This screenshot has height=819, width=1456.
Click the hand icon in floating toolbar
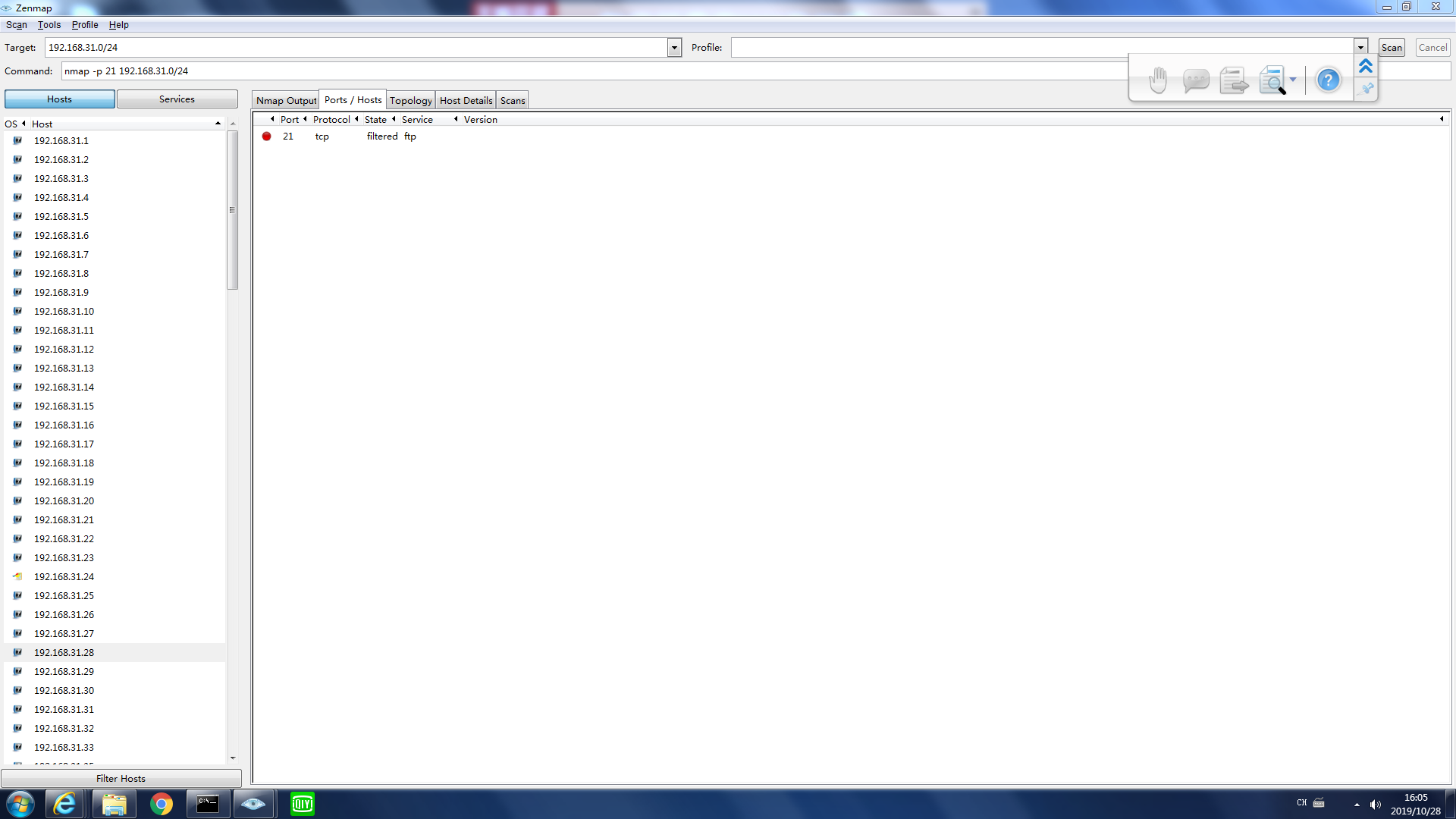(1157, 80)
